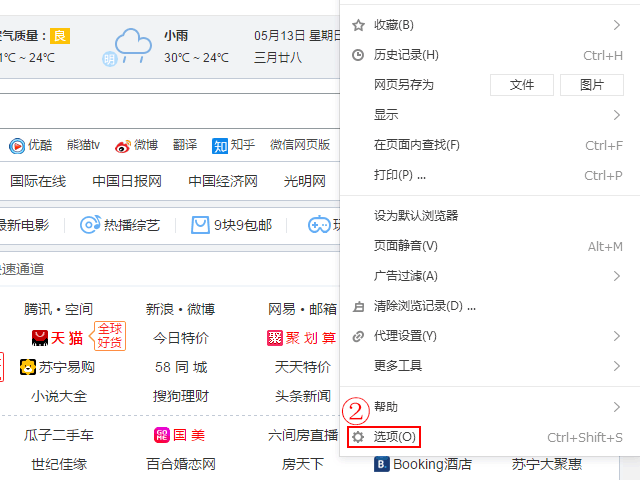Viewport: 640px width, 480px height.
Task: Open the 微信网页版 link
Action: click(300, 145)
